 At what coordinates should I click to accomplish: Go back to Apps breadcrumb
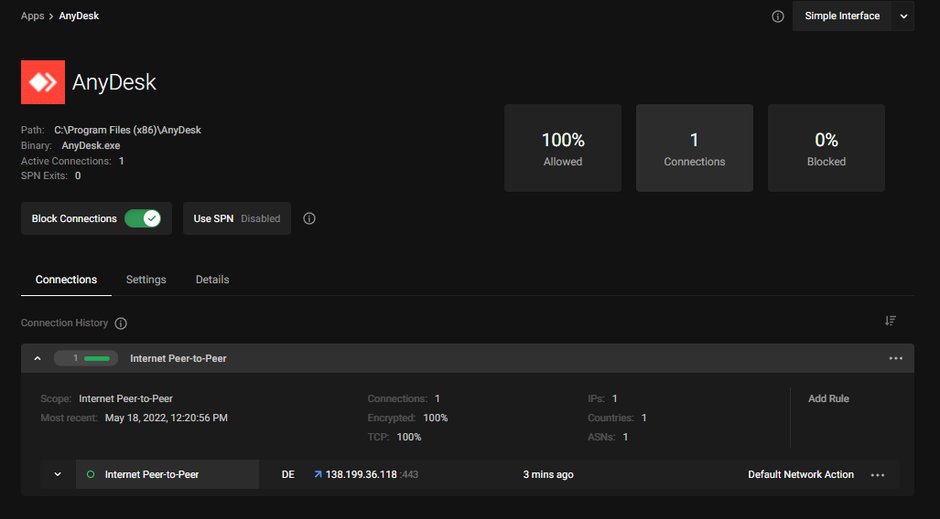(x=32, y=16)
